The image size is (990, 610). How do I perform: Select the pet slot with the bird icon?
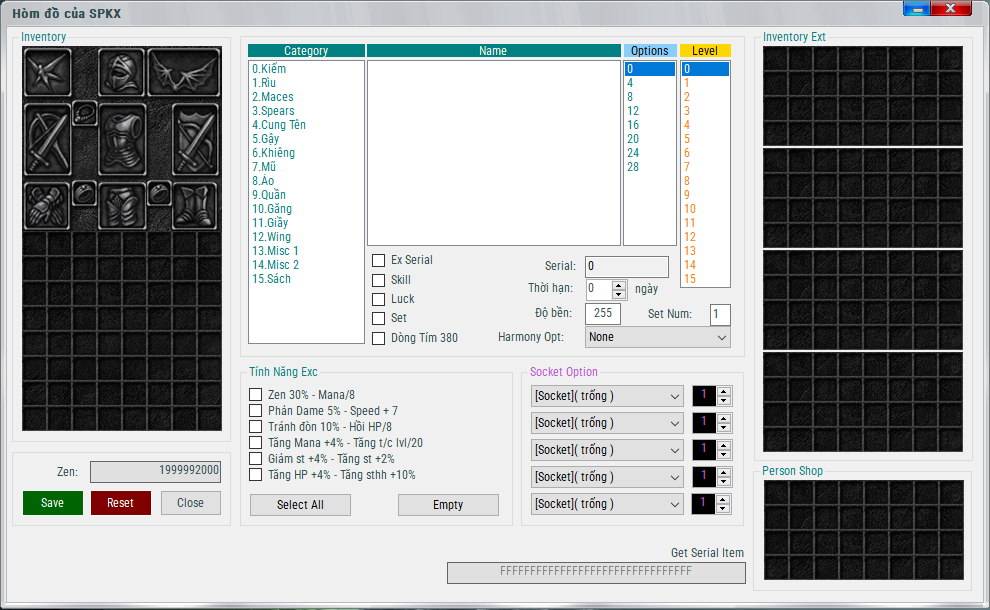tap(46, 73)
